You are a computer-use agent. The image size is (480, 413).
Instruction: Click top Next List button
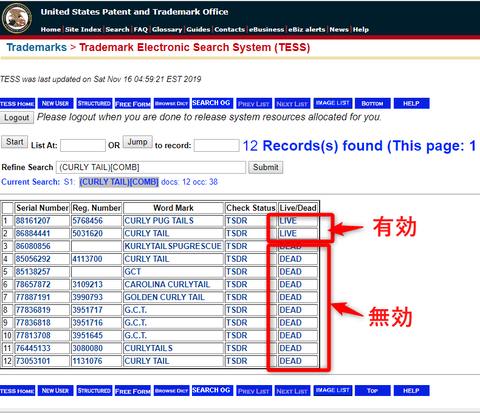[x=292, y=104]
